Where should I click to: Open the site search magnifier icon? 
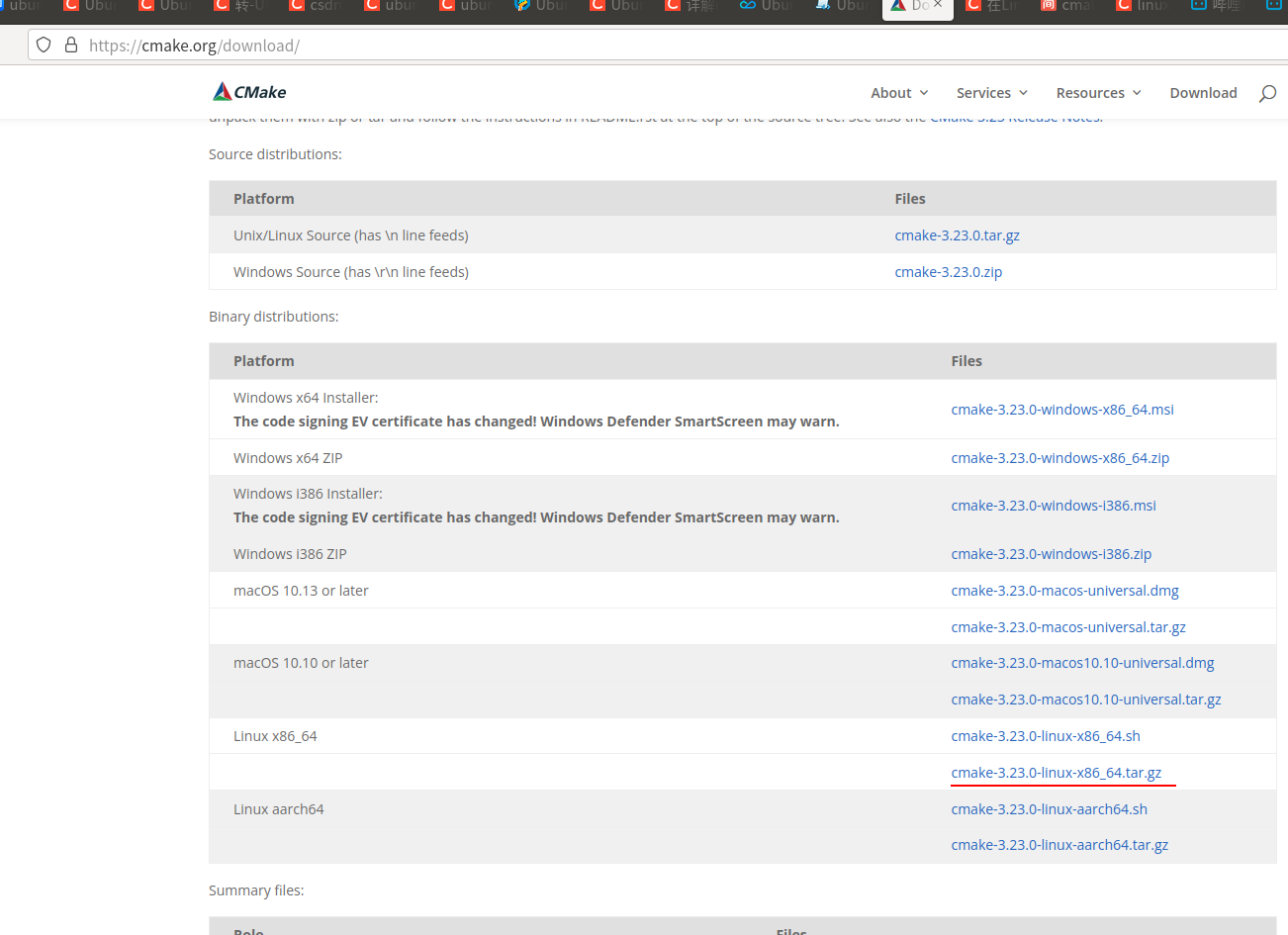pyautogui.click(x=1267, y=93)
